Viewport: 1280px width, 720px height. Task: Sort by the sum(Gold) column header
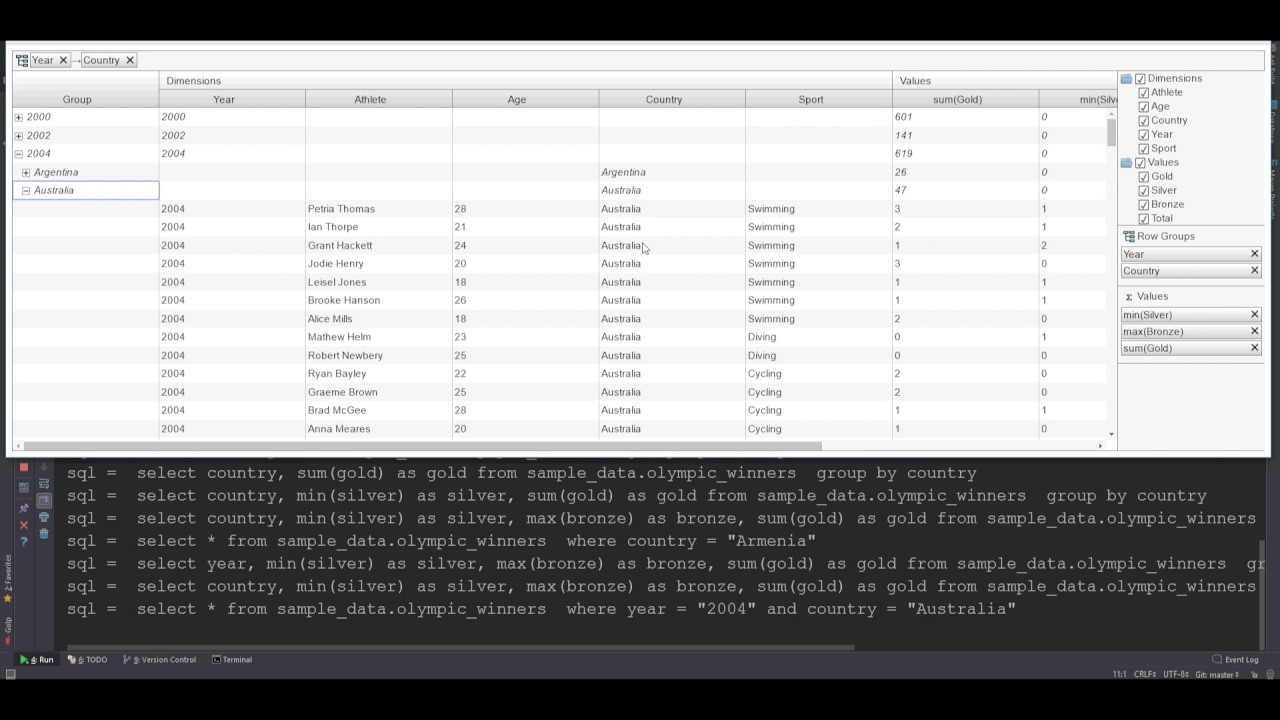[966, 99]
